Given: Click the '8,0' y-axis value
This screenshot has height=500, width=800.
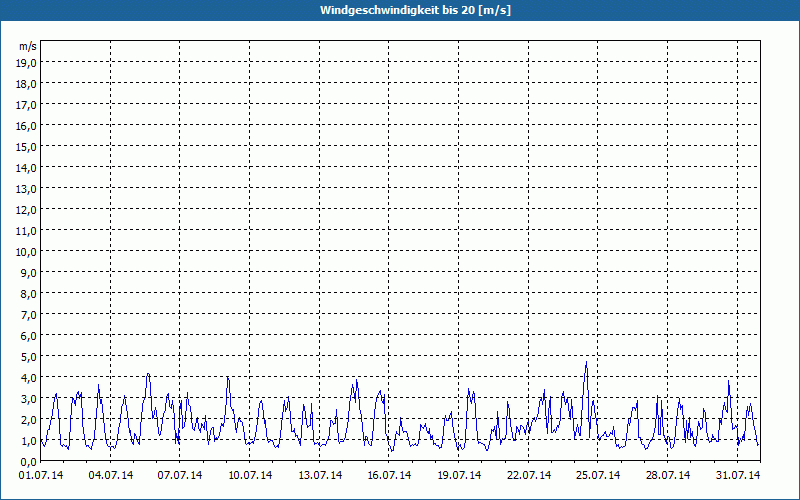Looking at the screenshot, I should point(29,294).
